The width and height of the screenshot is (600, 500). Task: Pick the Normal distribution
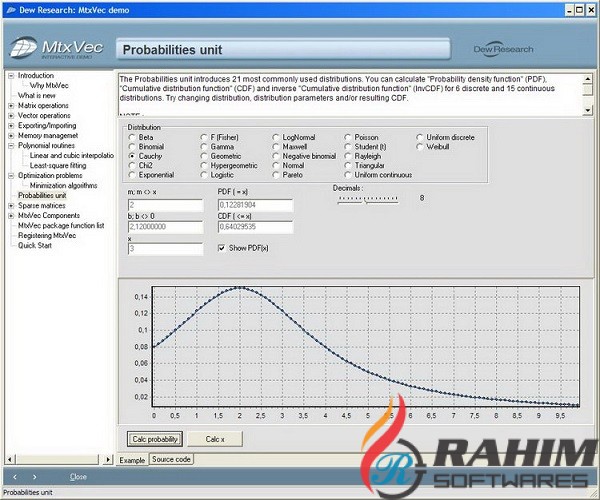point(289,165)
